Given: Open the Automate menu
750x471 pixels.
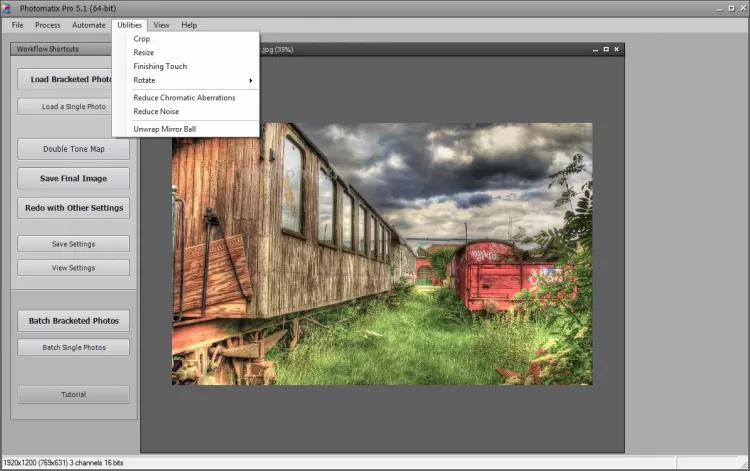Looking at the screenshot, I should point(88,24).
